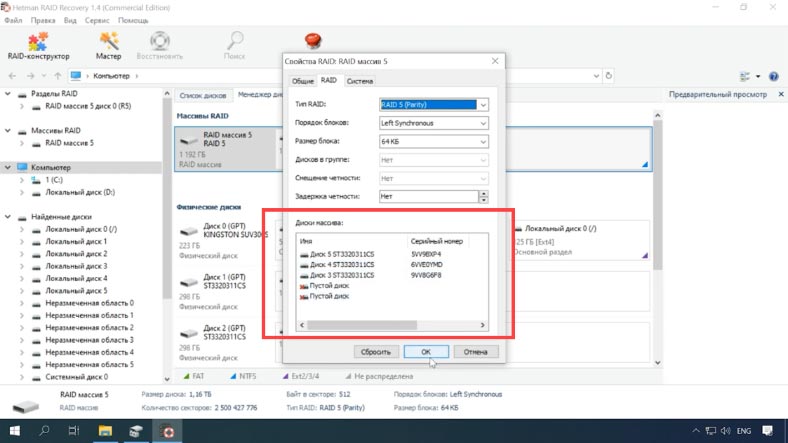Collapse the Компьютер tree node
This screenshot has height=443, width=788.
tap(8, 167)
